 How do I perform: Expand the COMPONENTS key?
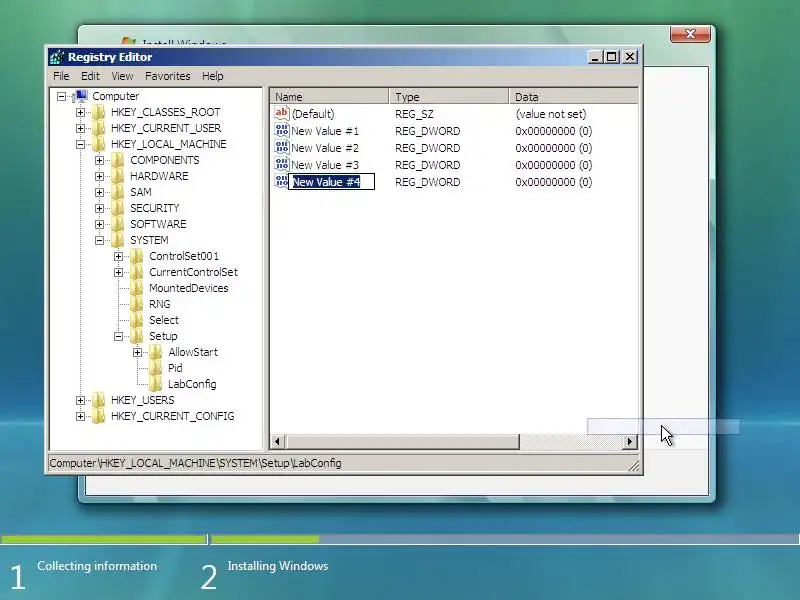click(99, 160)
